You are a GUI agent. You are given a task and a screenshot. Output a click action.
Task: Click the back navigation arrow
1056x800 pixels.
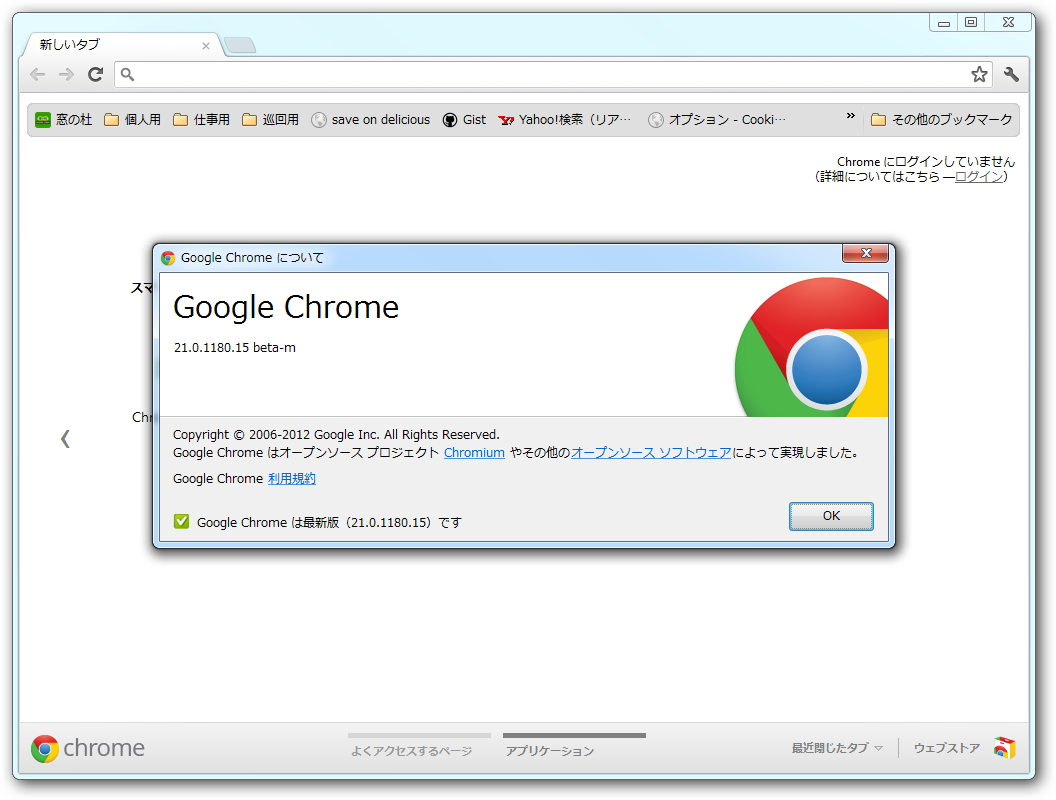coord(37,75)
